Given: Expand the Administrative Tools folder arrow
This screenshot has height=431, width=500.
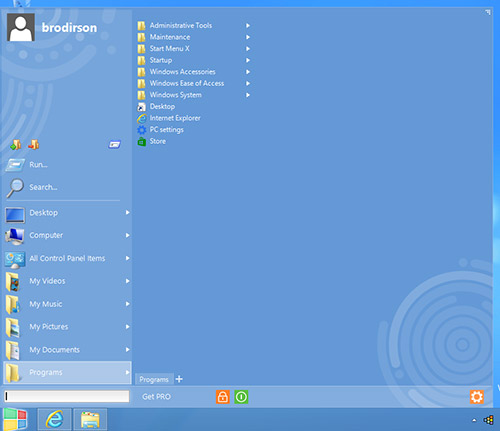Looking at the screenshot, I should pos(248,25).
